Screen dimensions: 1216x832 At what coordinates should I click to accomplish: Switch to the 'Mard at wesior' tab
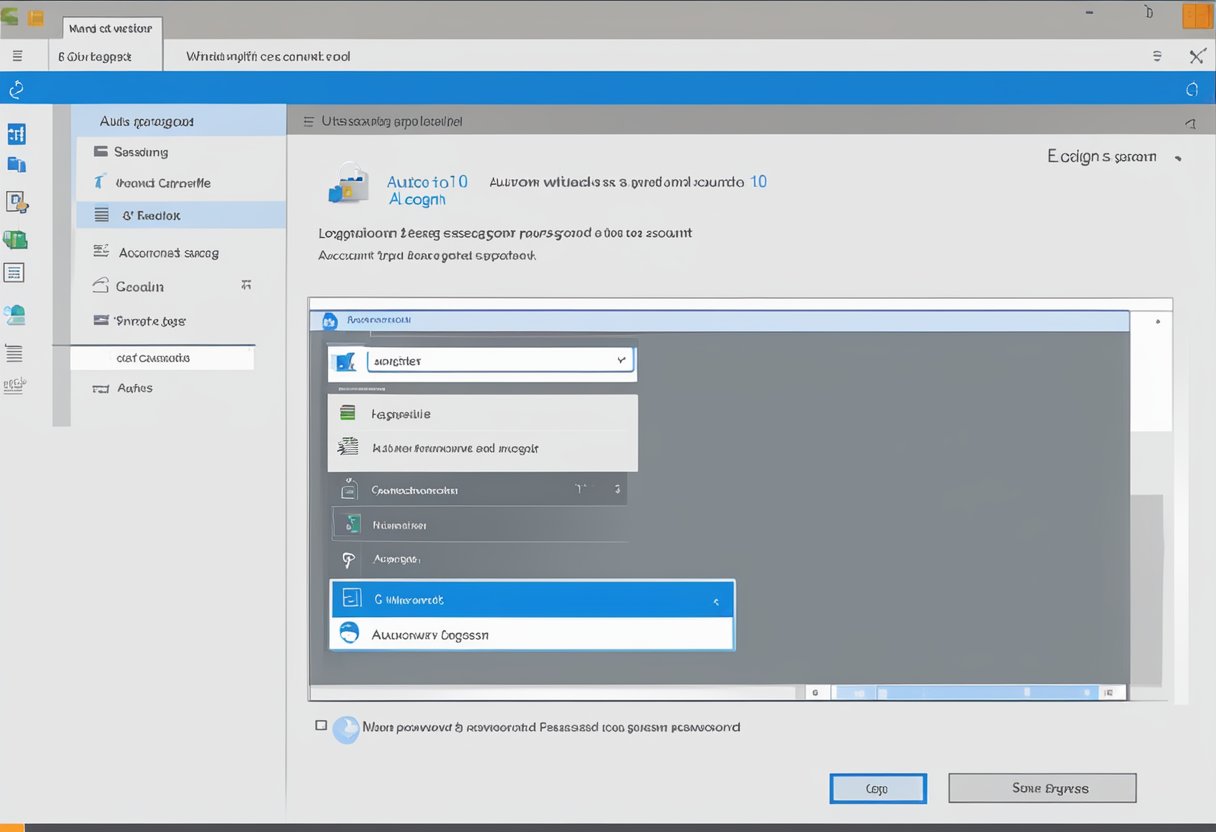click(110, 28)
